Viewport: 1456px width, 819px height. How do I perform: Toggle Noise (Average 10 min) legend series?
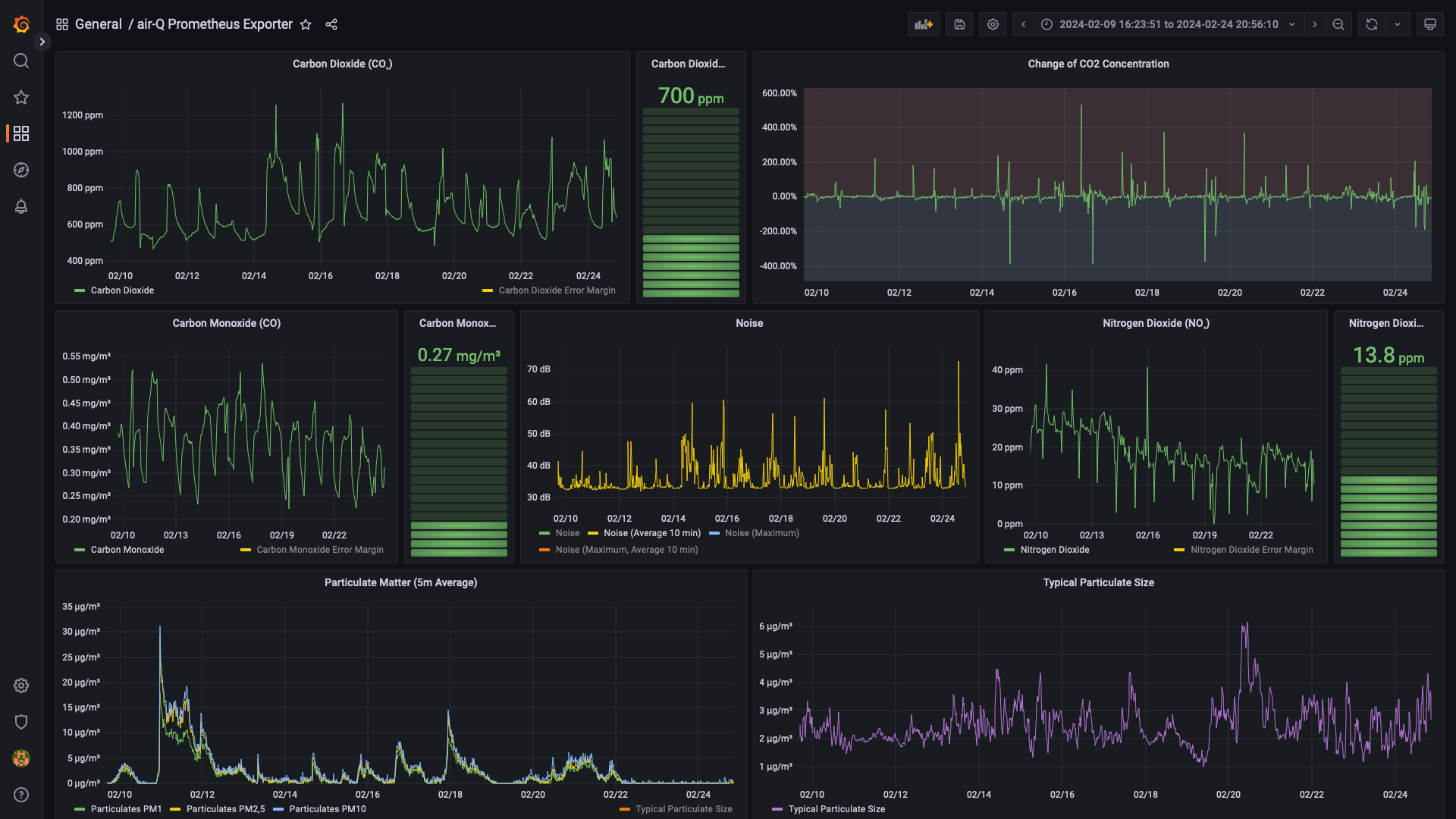point(651,533)
